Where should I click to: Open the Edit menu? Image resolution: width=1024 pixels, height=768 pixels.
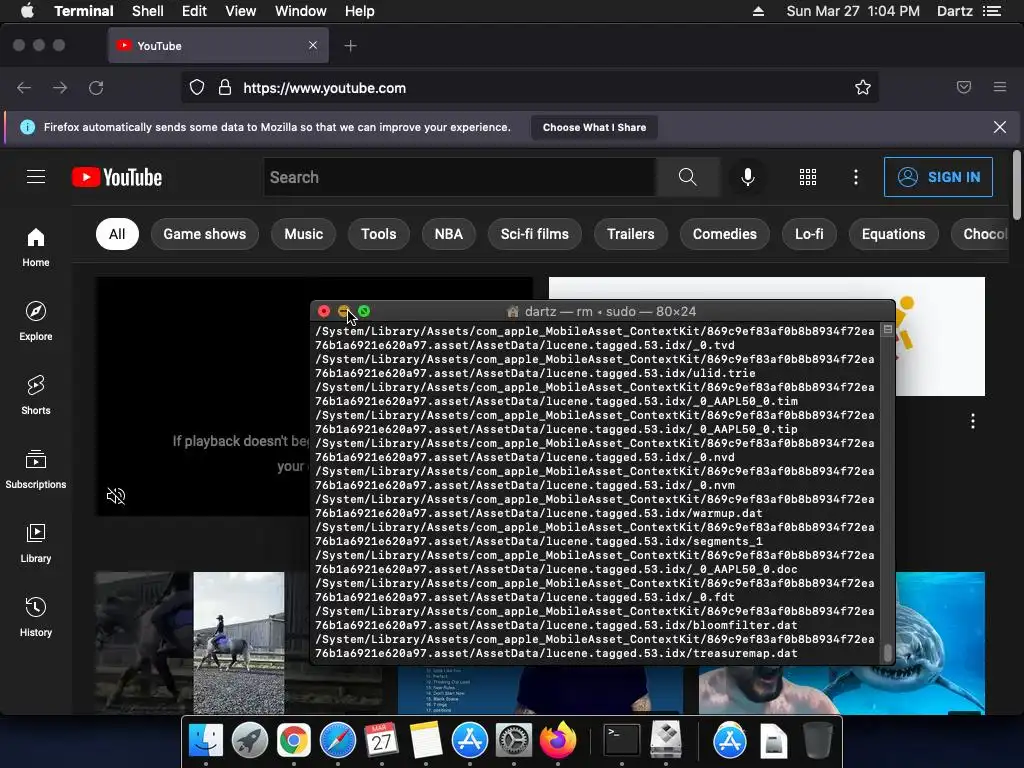click(x=194, y=11)
